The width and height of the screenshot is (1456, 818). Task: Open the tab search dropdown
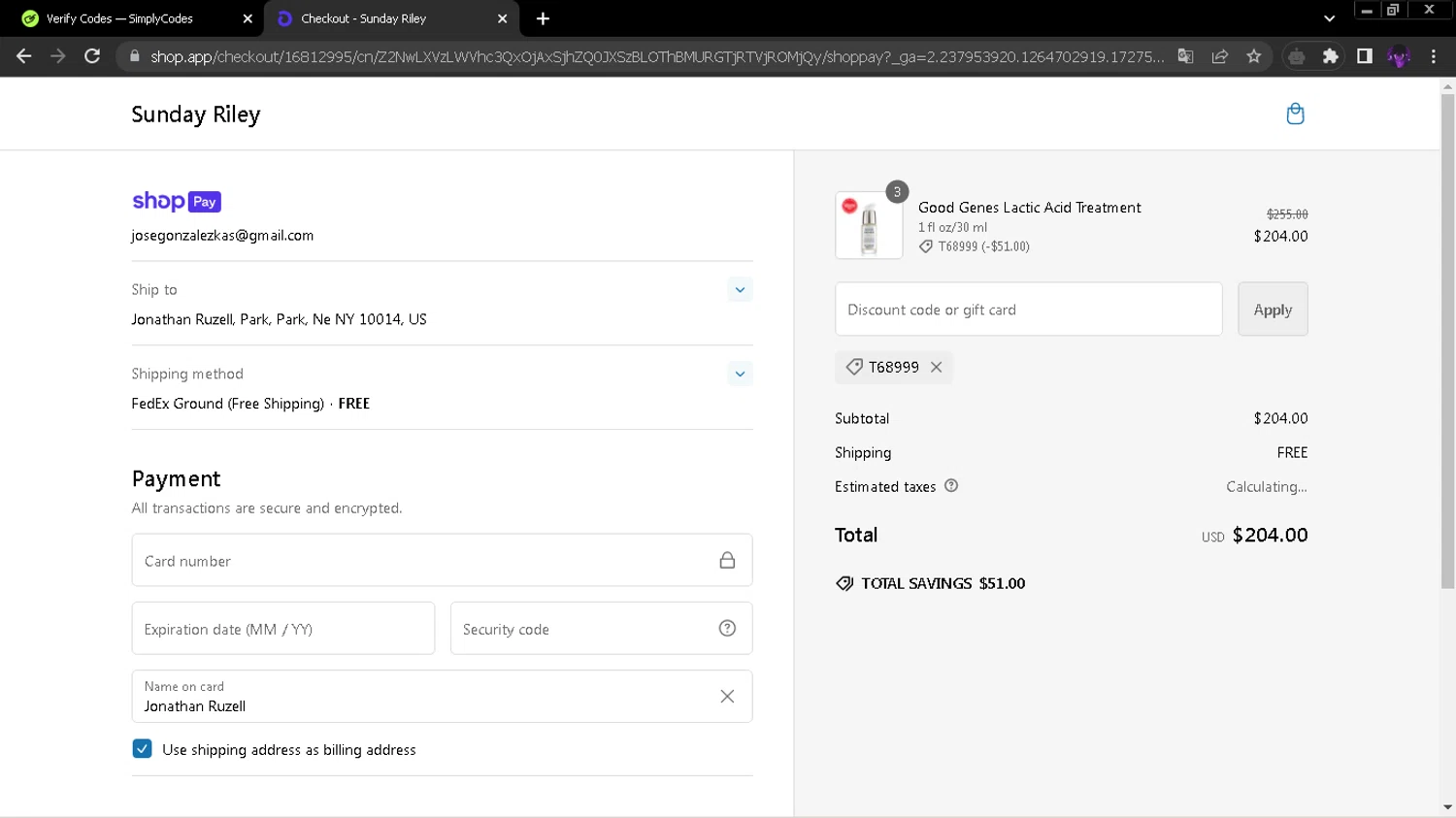(1329, 18)
